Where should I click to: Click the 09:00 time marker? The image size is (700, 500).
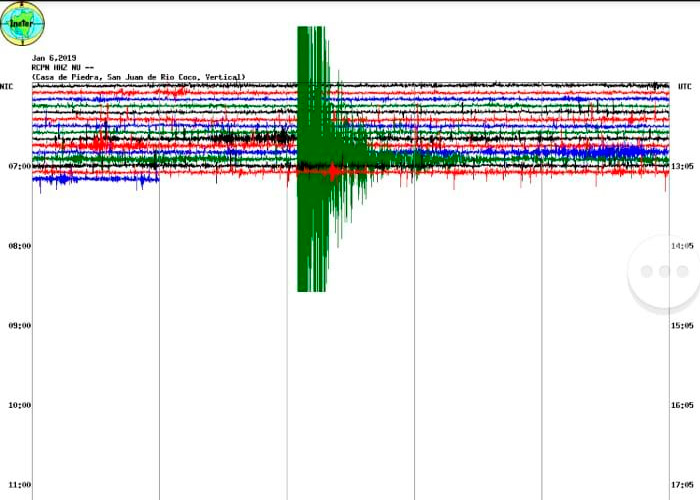tap(16, 326)
